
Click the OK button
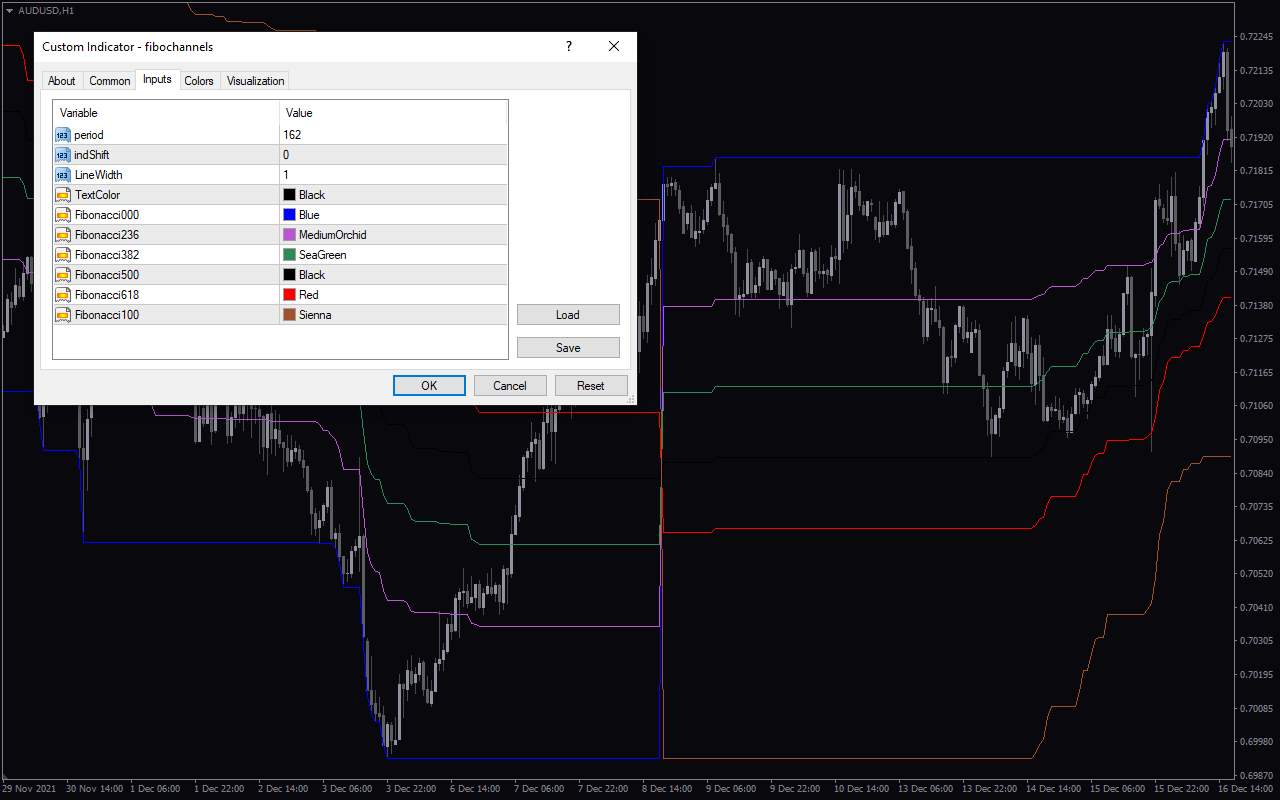429,386
